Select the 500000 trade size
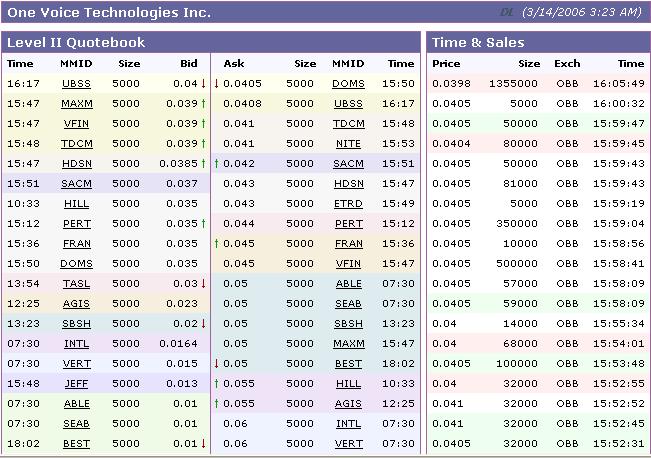Image resolution: width=651 pixels, height=458 pixels. coord(517,264)
